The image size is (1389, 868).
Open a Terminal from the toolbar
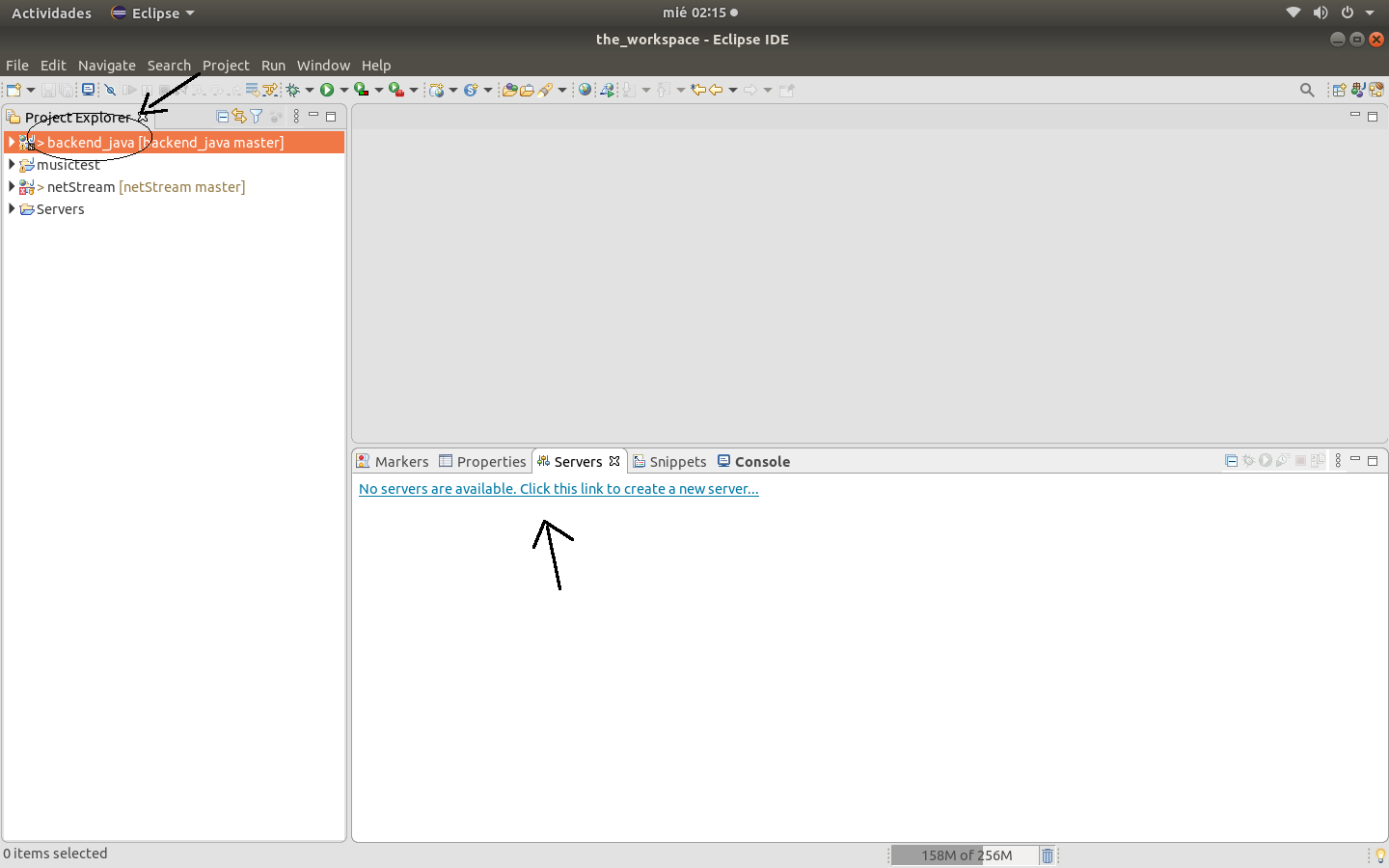(x=89, y=90)
